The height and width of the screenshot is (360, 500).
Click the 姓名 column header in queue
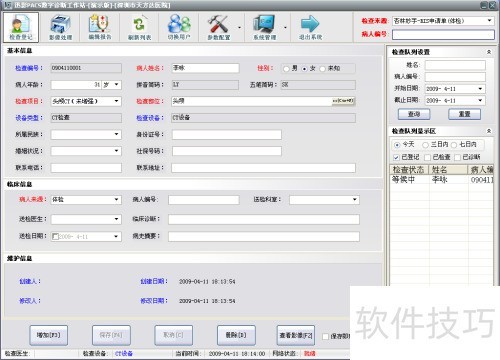448,170
